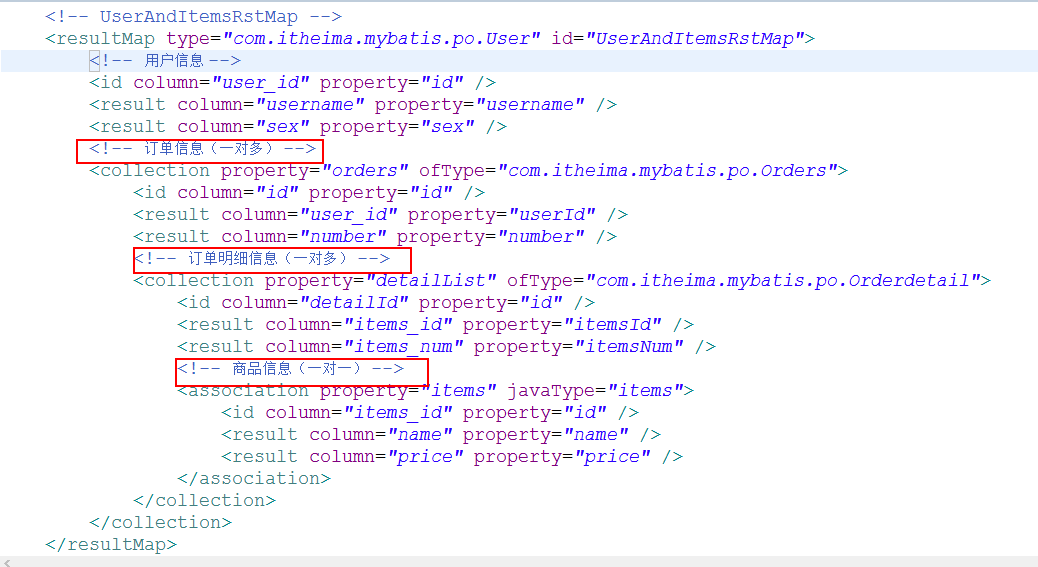Click the 用户信息 comment line

pyautogui.click(x=165, y=61)
